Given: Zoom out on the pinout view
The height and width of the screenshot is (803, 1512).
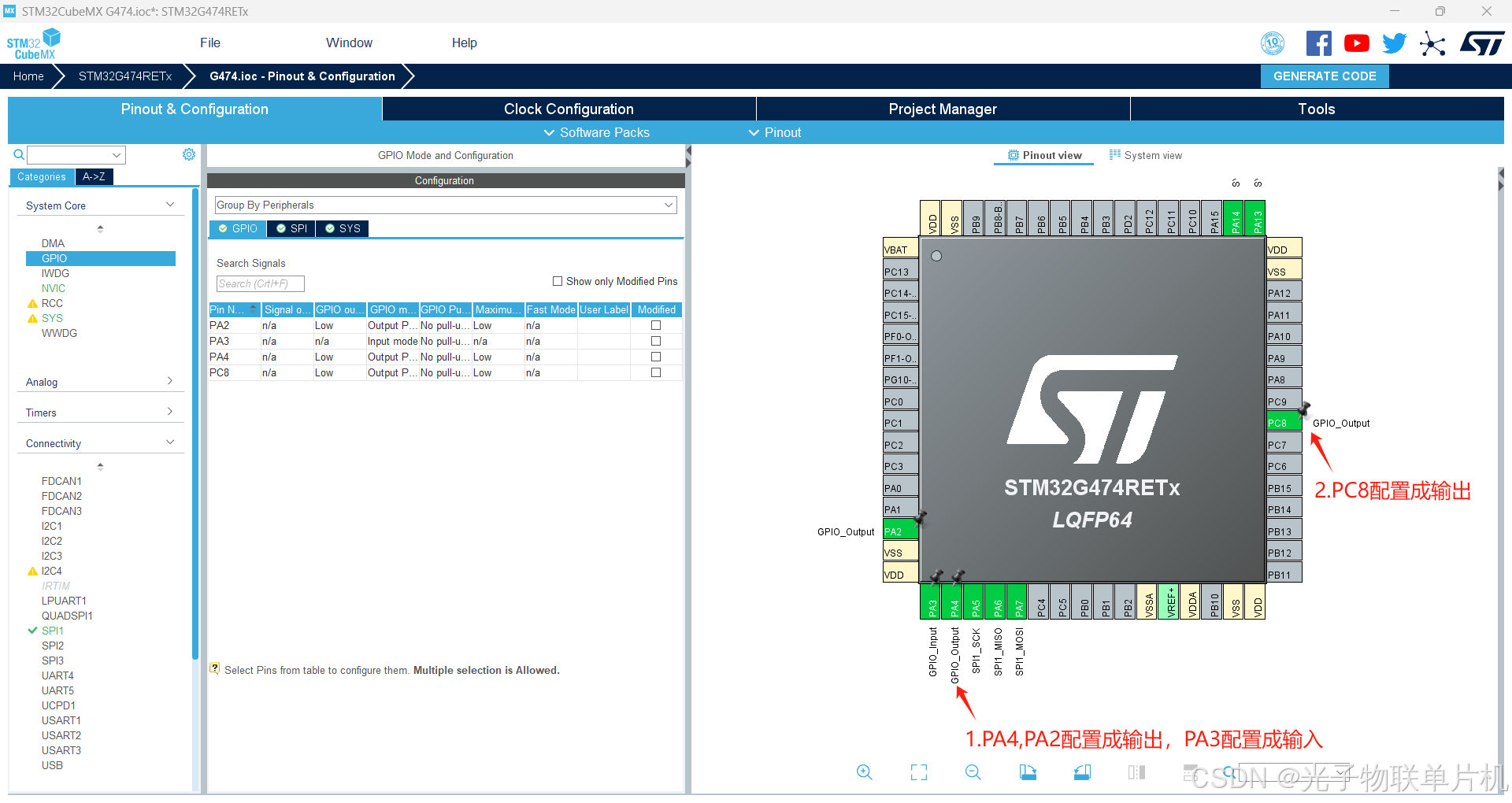Looking at the screenshot, I should coord(973,772).
